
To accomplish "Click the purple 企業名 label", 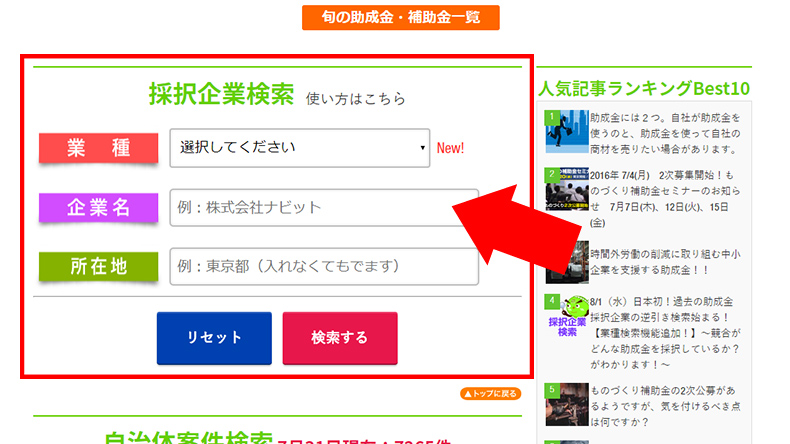I will tap(98, 208).
